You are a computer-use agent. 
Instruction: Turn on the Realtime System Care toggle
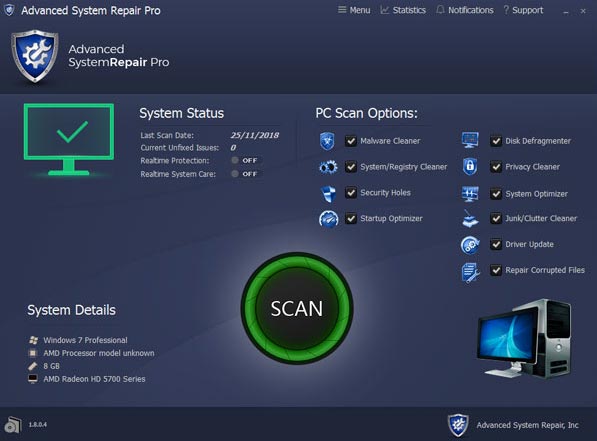(x=245, y=174)
